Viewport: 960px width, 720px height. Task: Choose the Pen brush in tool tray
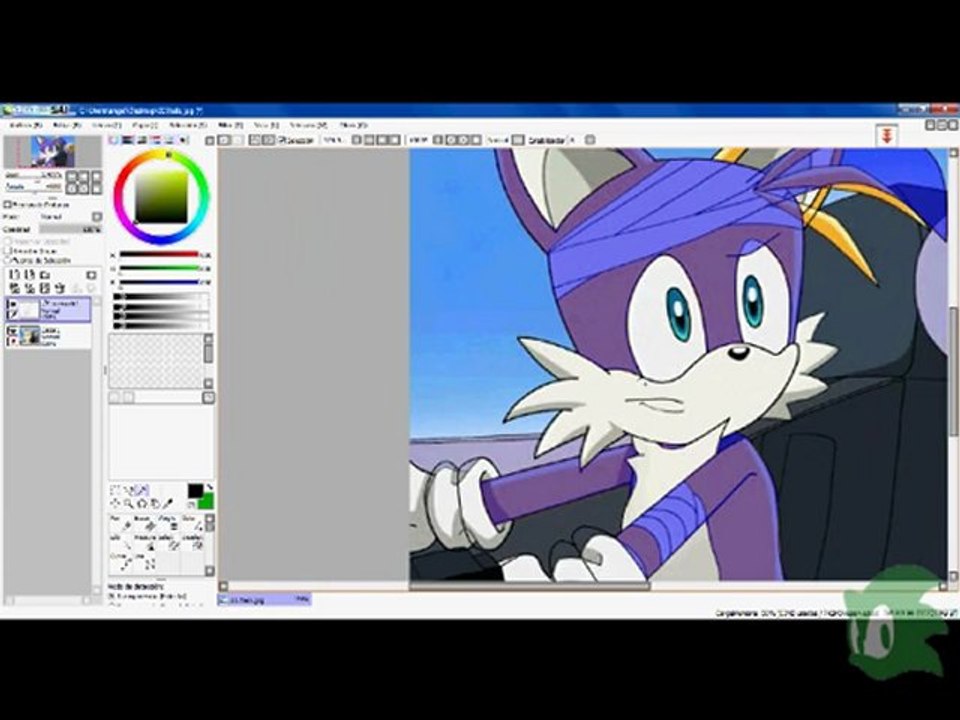click(x=120, y=523)
